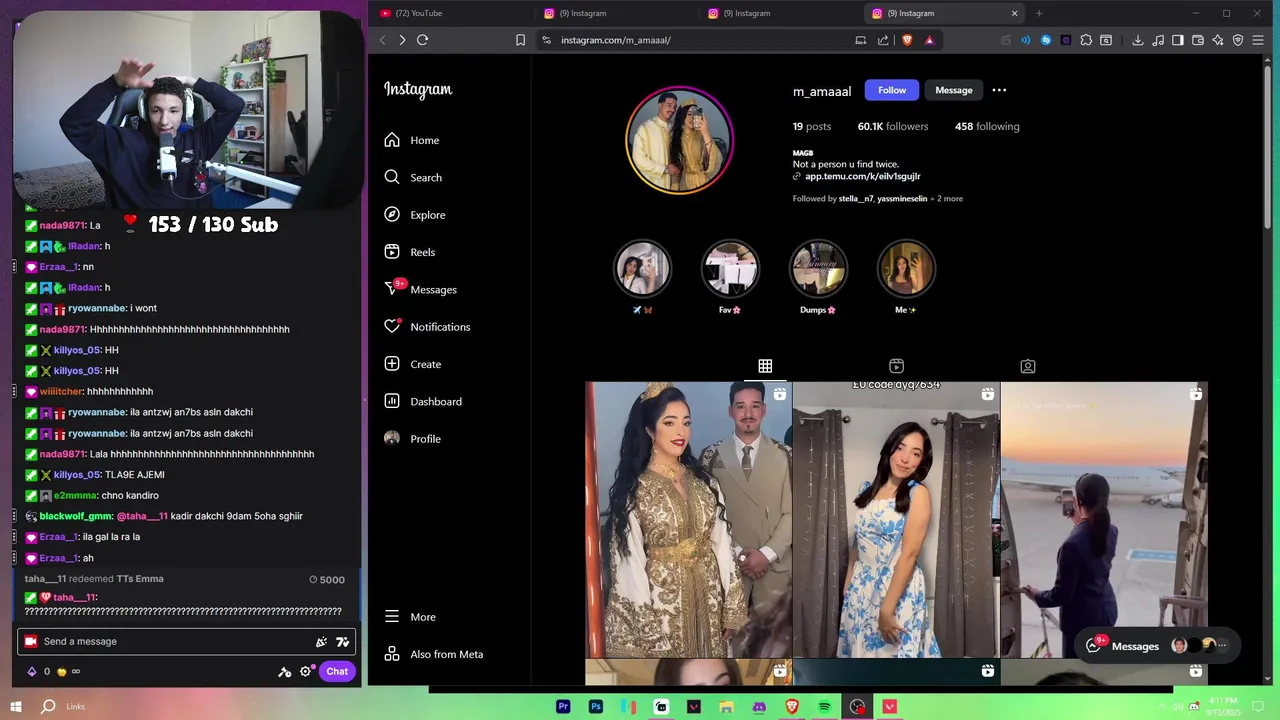
Task: Open browser Downloads
Action: click(x=1138, y=40)
